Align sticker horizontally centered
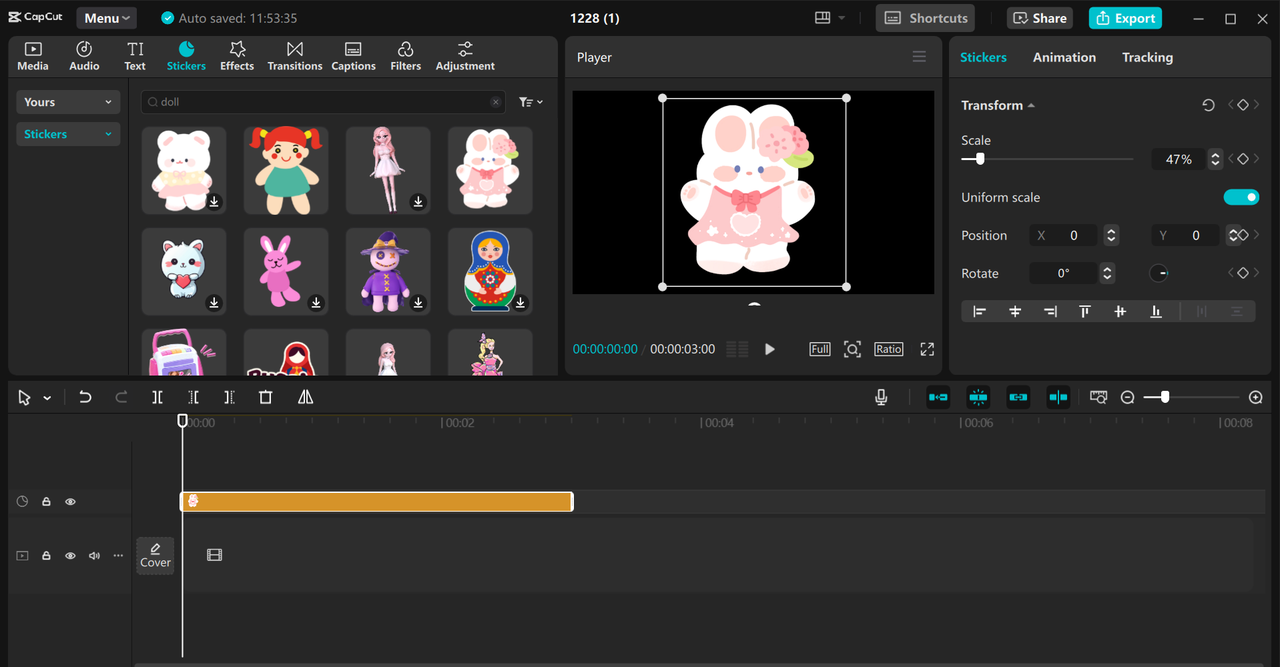 tap(1015, 312)
